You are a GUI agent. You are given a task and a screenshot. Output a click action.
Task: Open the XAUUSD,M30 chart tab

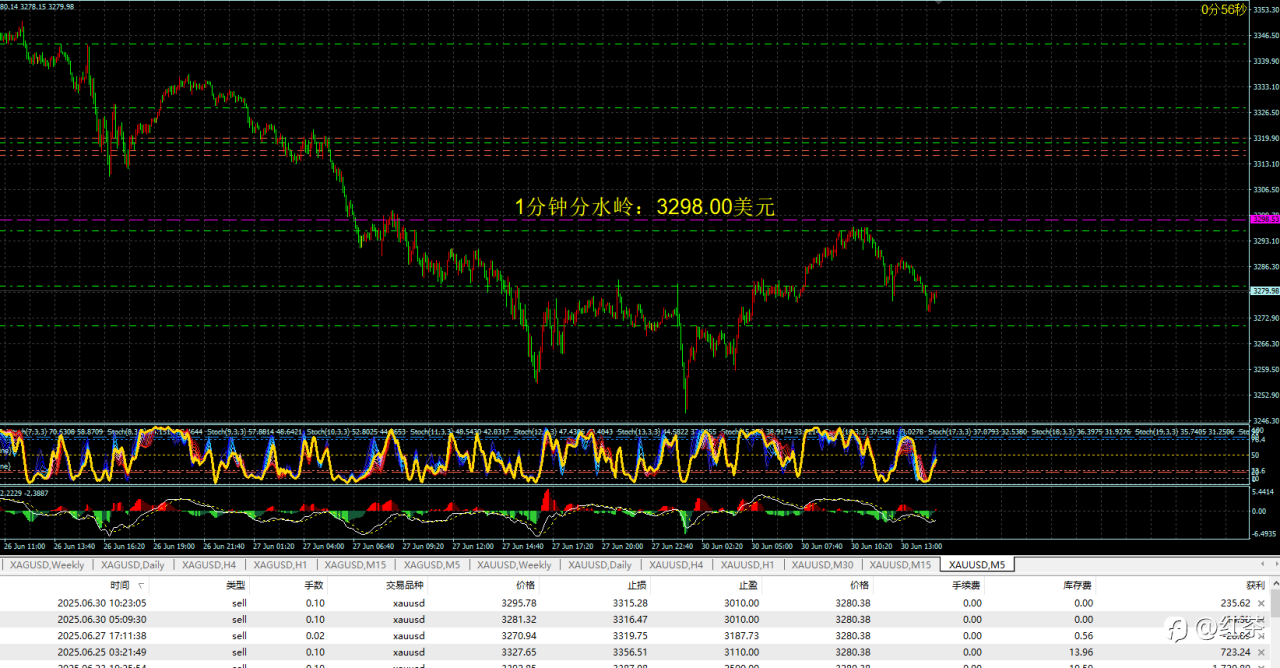click(822, 565)
